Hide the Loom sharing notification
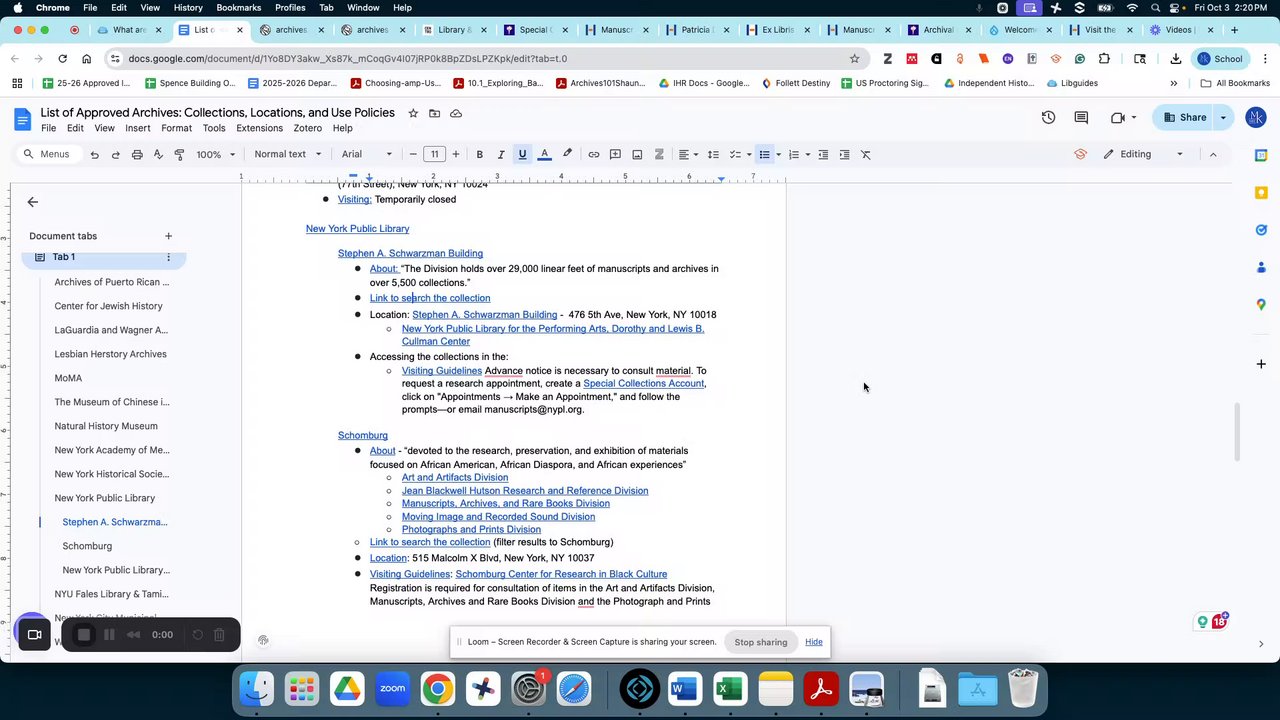 [x=814, y=642]
